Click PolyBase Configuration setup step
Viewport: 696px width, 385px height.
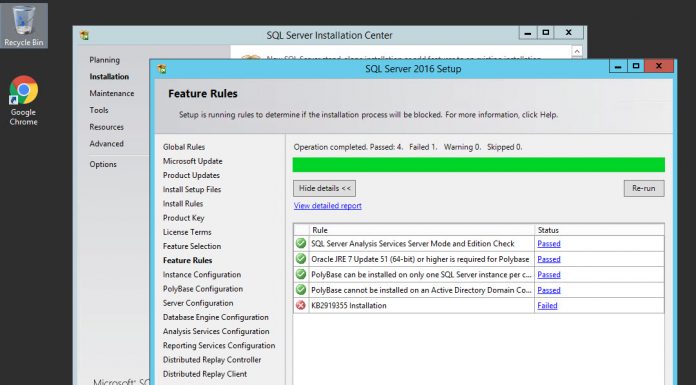point(203,289)
